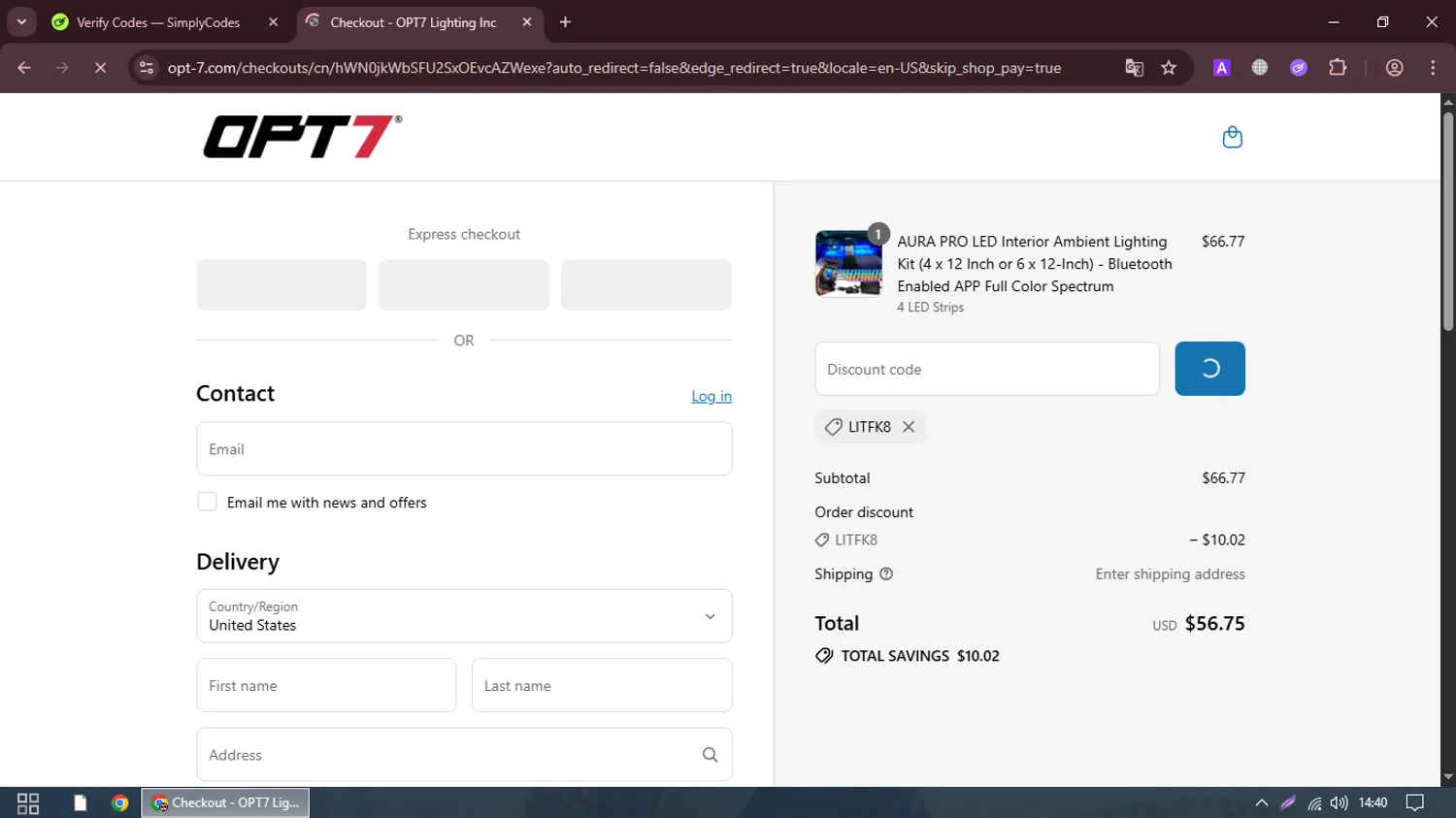Viewport: 1456px width, 818px height.
Task: Click the Checkout - OPT7 taskbar window button
Action: 225,803
